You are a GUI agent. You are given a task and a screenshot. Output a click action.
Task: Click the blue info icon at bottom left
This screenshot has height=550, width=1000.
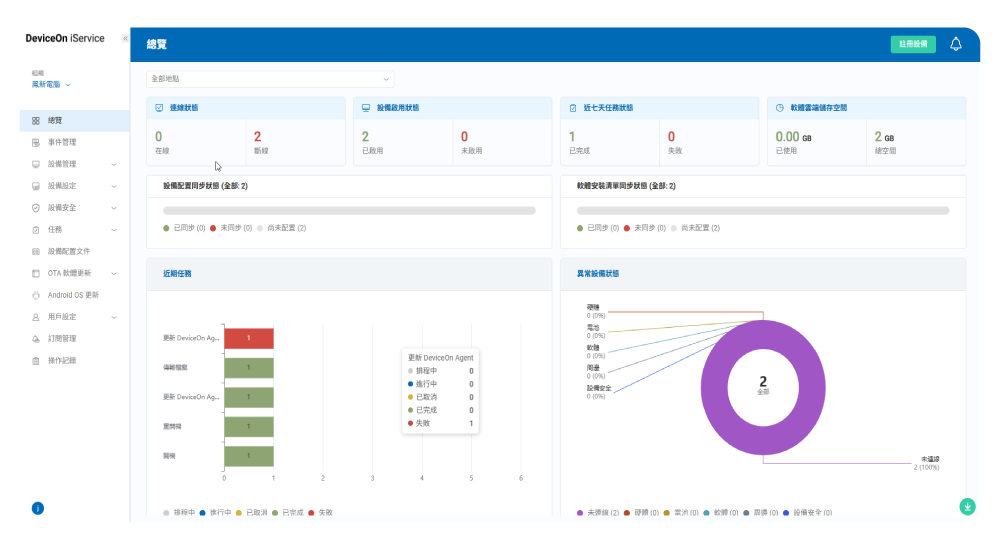[x=38, y=508]
